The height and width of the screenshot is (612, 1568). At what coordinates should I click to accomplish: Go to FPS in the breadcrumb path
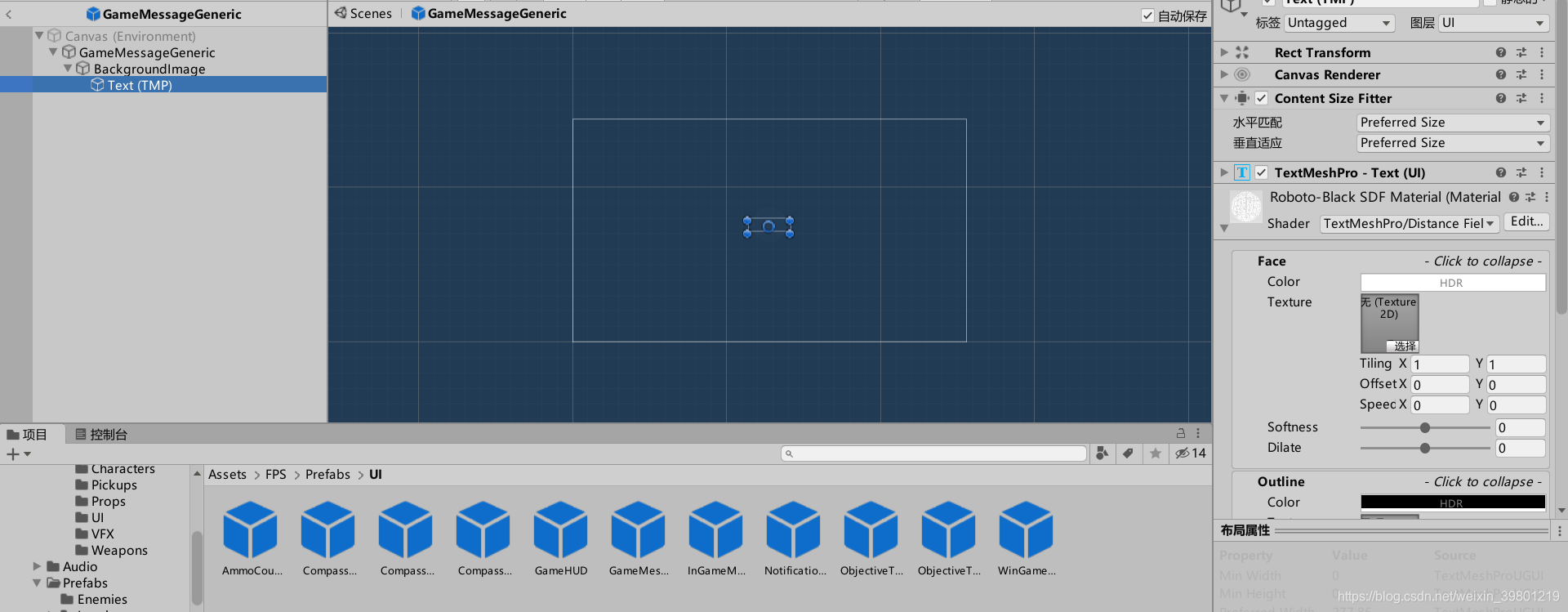(x=276, y=474)
